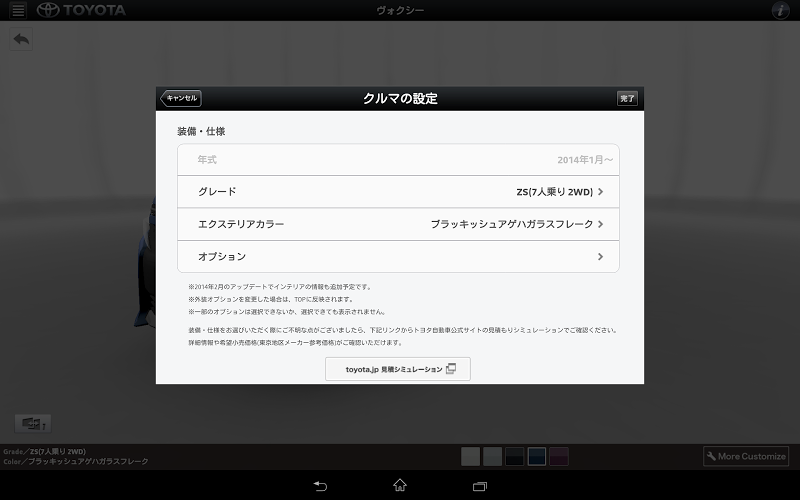The image size is (800, 500).
Task: Select the first light gray color swatch
Action: [470, 456]
